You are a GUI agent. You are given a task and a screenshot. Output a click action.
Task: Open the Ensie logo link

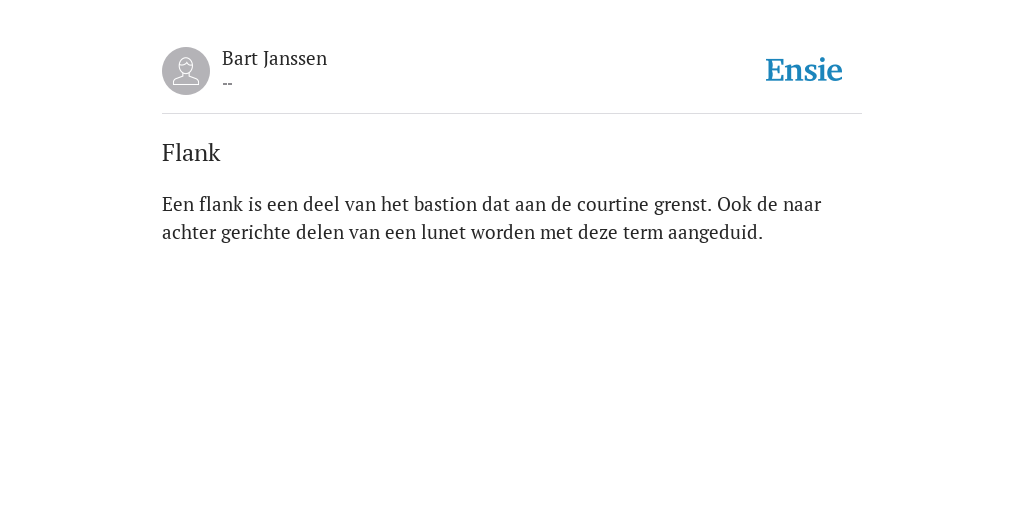click(x=804, y=70)
